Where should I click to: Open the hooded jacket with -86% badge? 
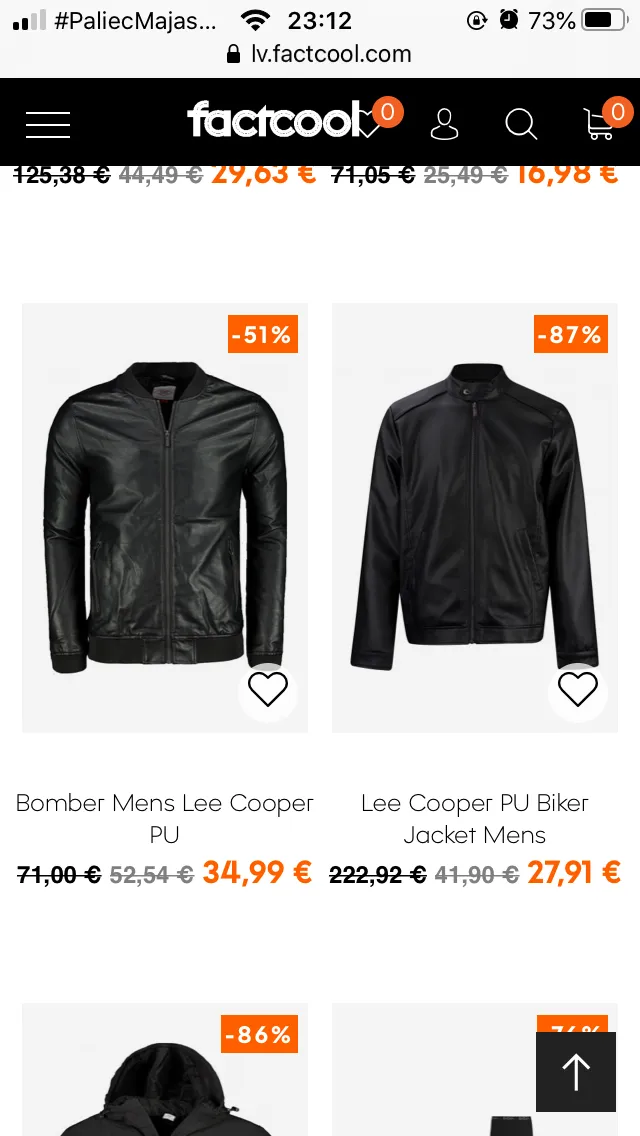pos(165,1069)
